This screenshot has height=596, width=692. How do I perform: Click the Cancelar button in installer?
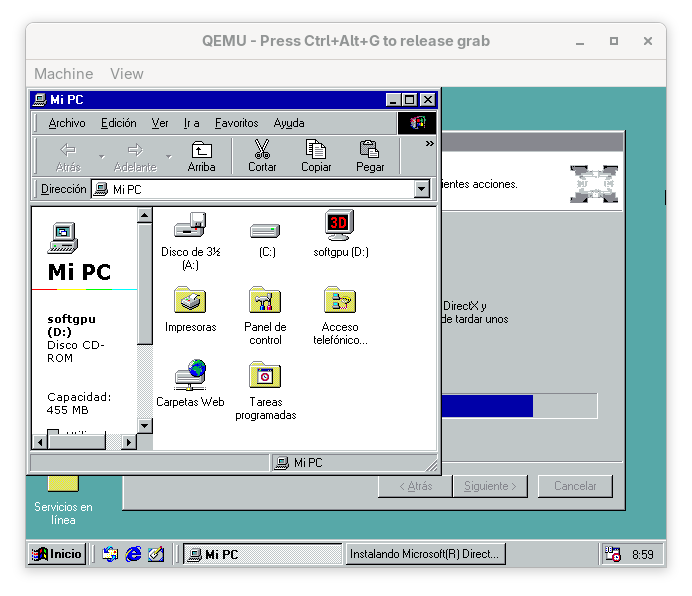point(575,486)
